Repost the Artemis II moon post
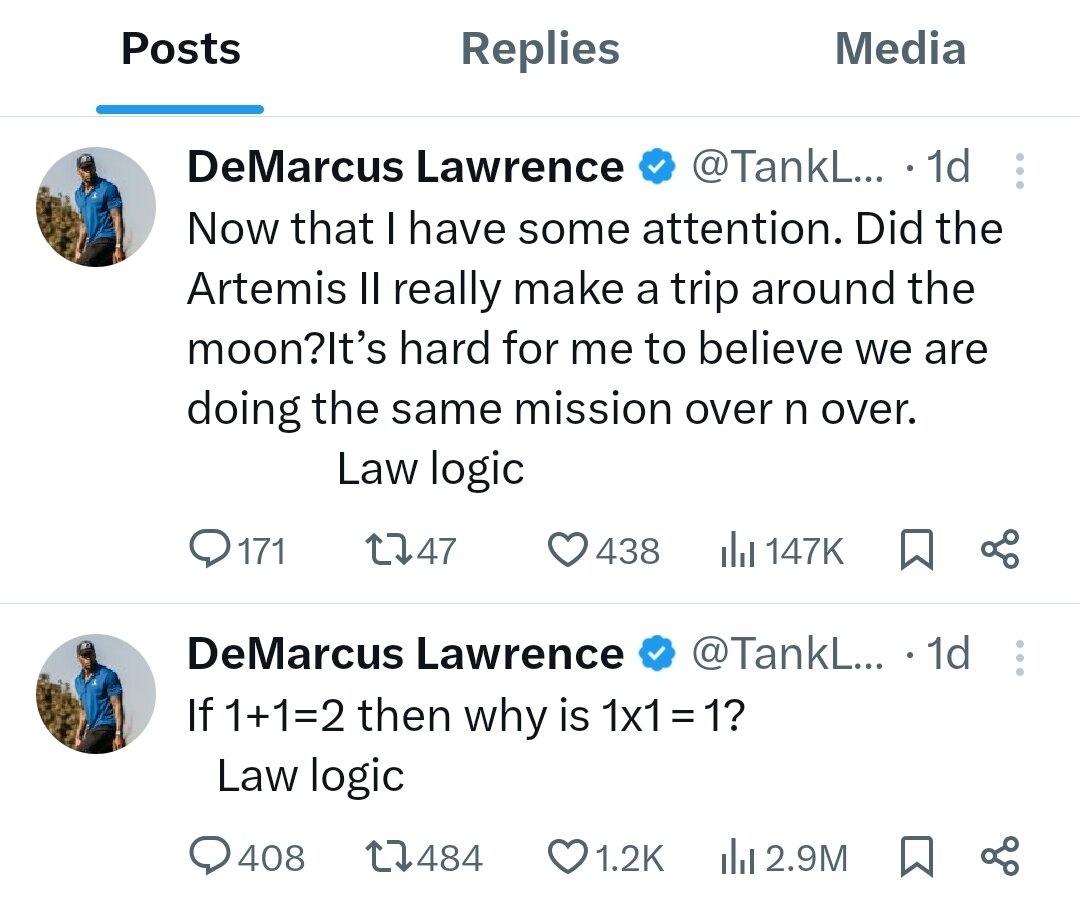 (x=384, y=550)
